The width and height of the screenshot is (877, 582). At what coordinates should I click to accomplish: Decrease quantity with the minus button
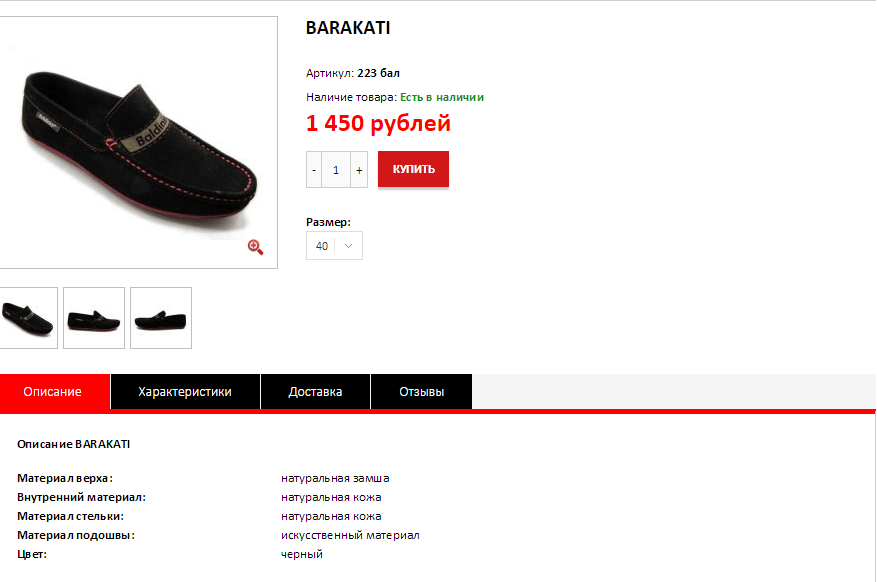coord(314,169)
